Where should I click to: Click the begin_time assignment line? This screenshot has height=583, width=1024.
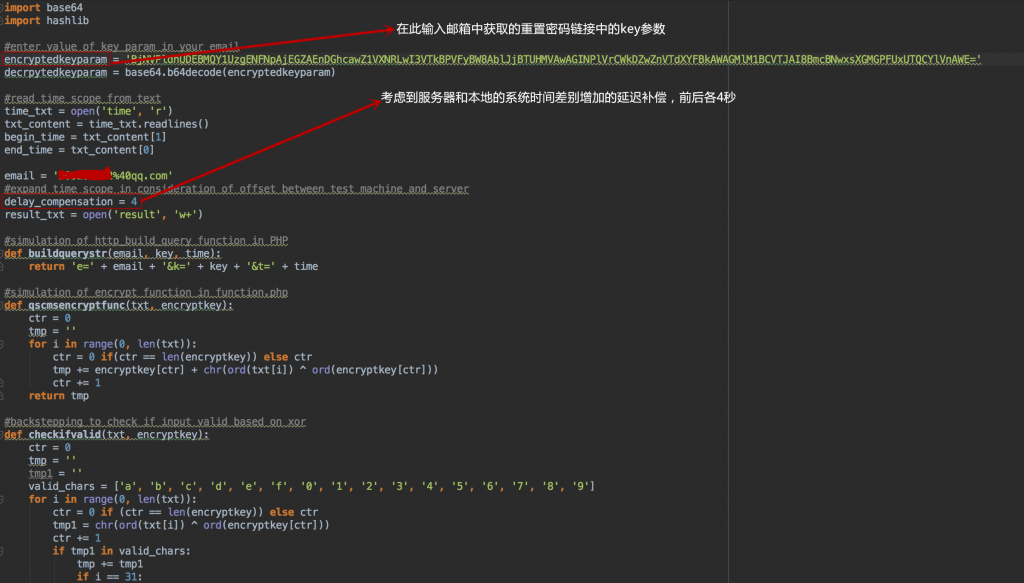coord(85,137)
